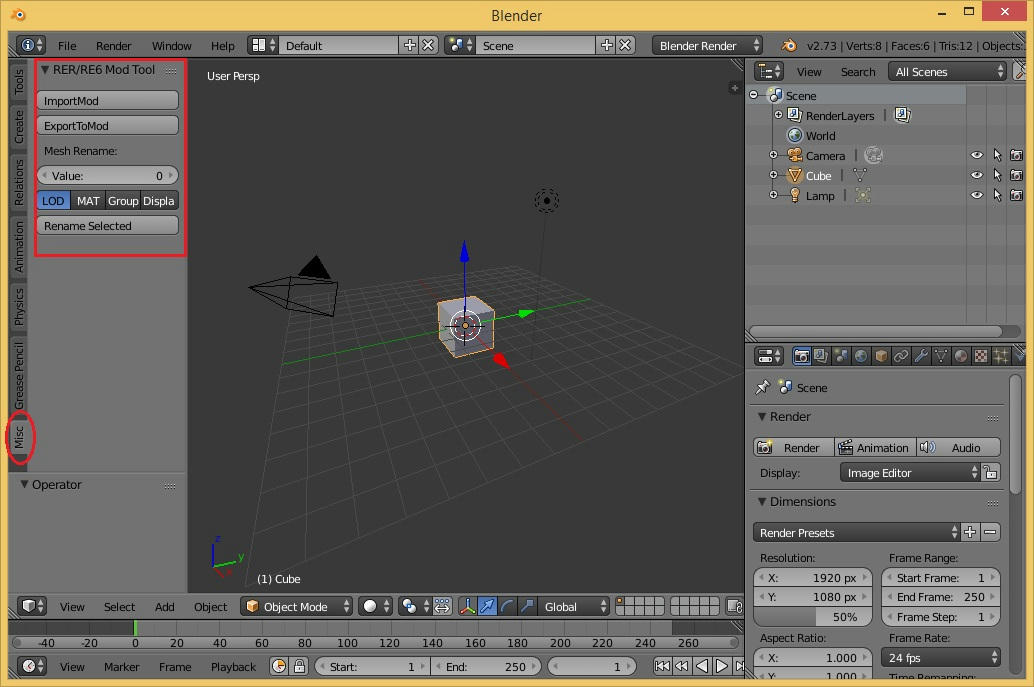Image resolution: width=1034 pixels, height=687 pixels.
Task: Open the Scene properties tab icon
Action: click(841, 356)
